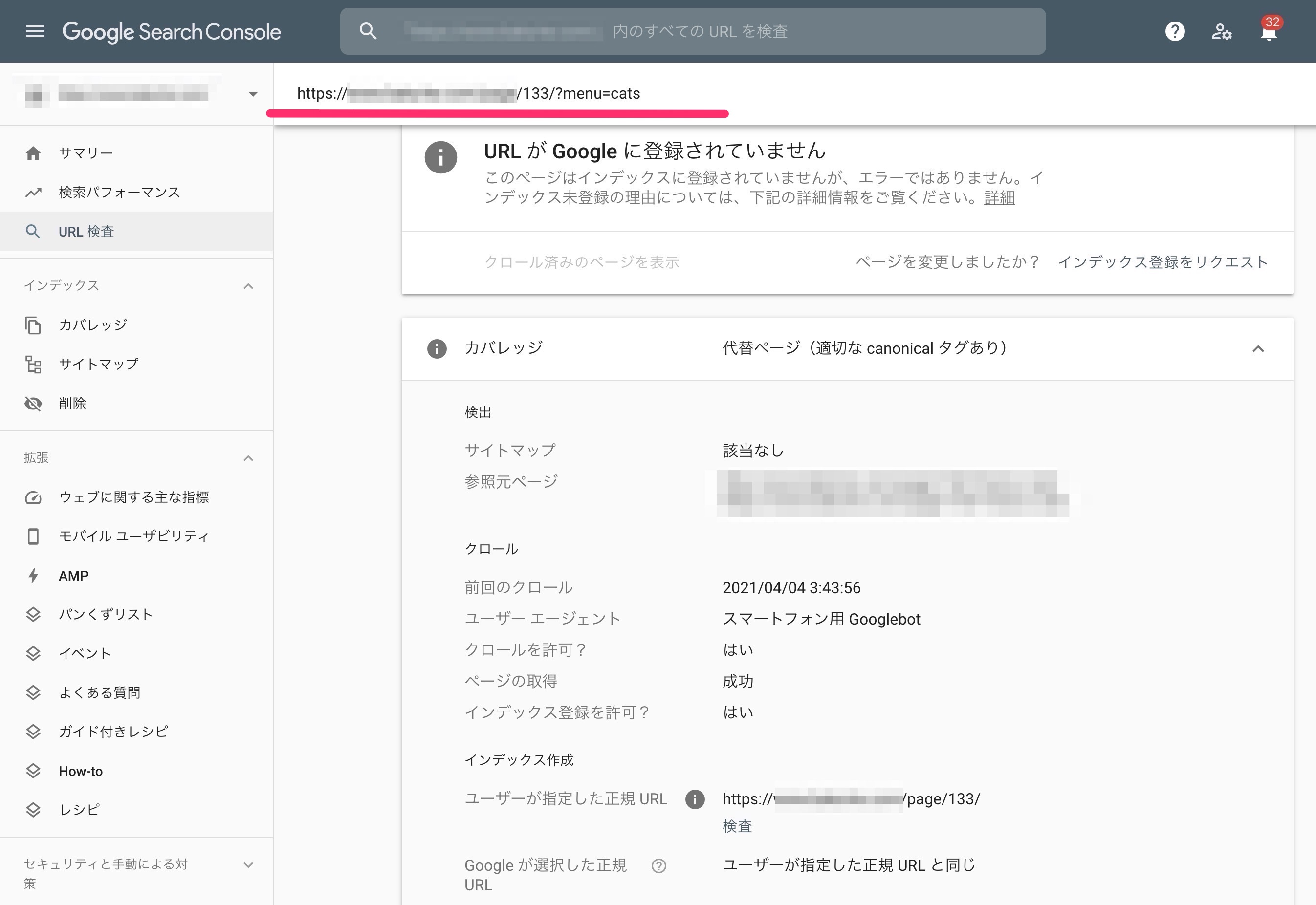Click the user canonical URL ending /page/133/
This screenshot has width=1316, height=905.
[x=851, y=799]
